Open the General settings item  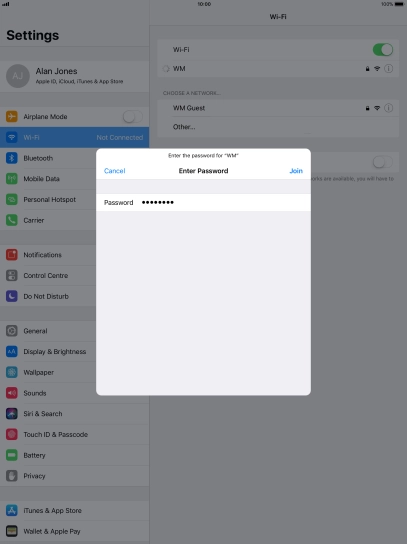pyautogui.click(x=48, y=331)
